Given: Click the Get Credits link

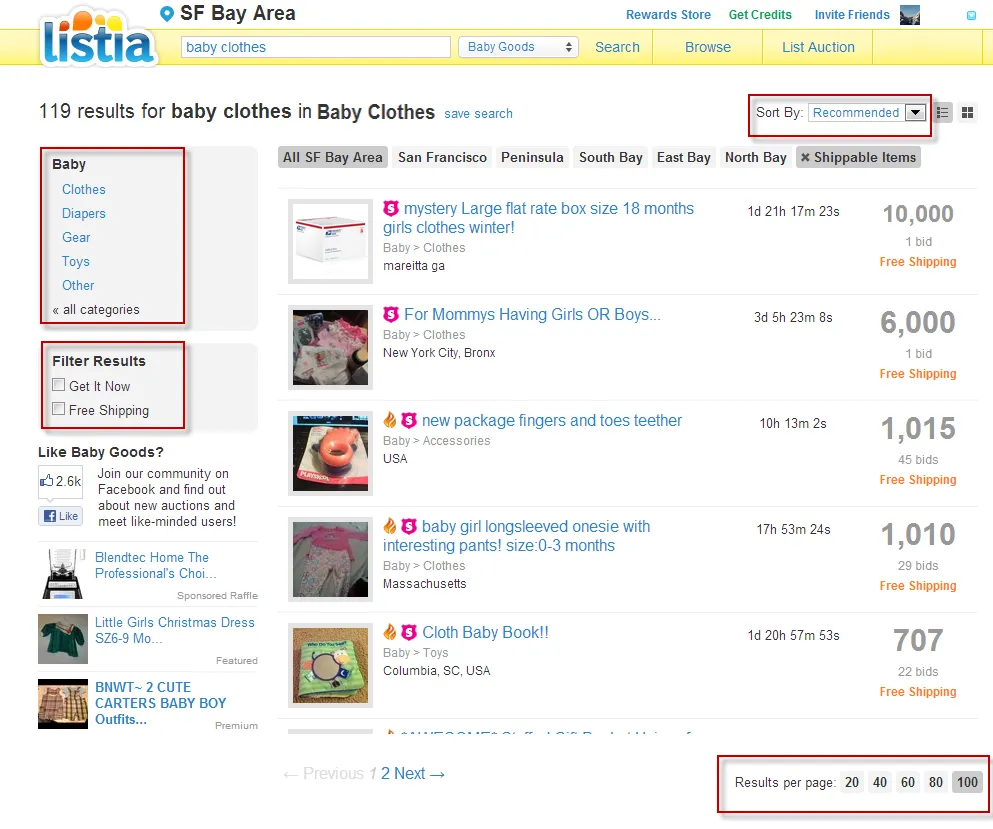Looking at the screenshot, I should click(760, 15).
